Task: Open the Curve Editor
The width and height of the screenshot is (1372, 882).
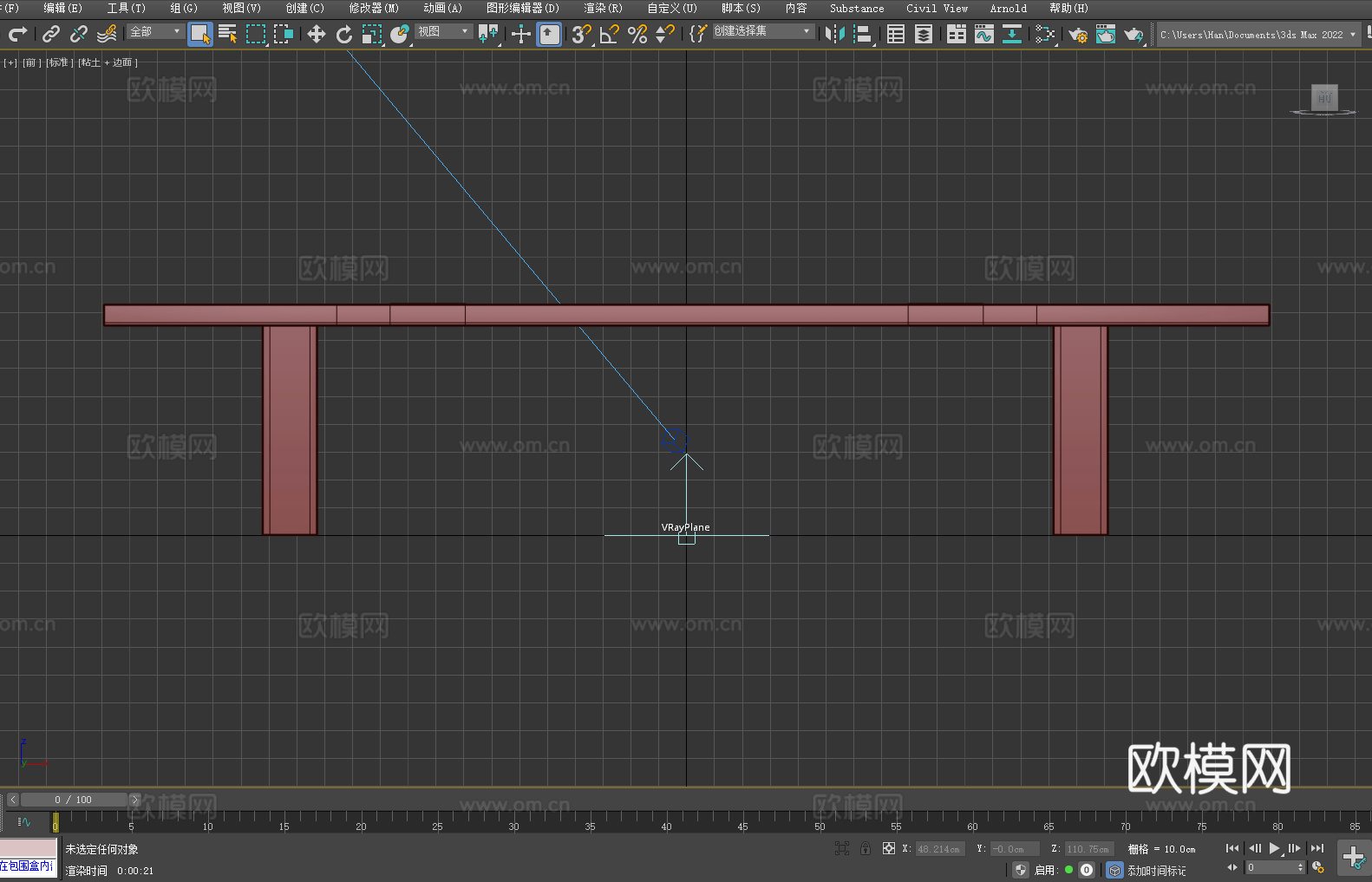Action: tap(984, 34)
